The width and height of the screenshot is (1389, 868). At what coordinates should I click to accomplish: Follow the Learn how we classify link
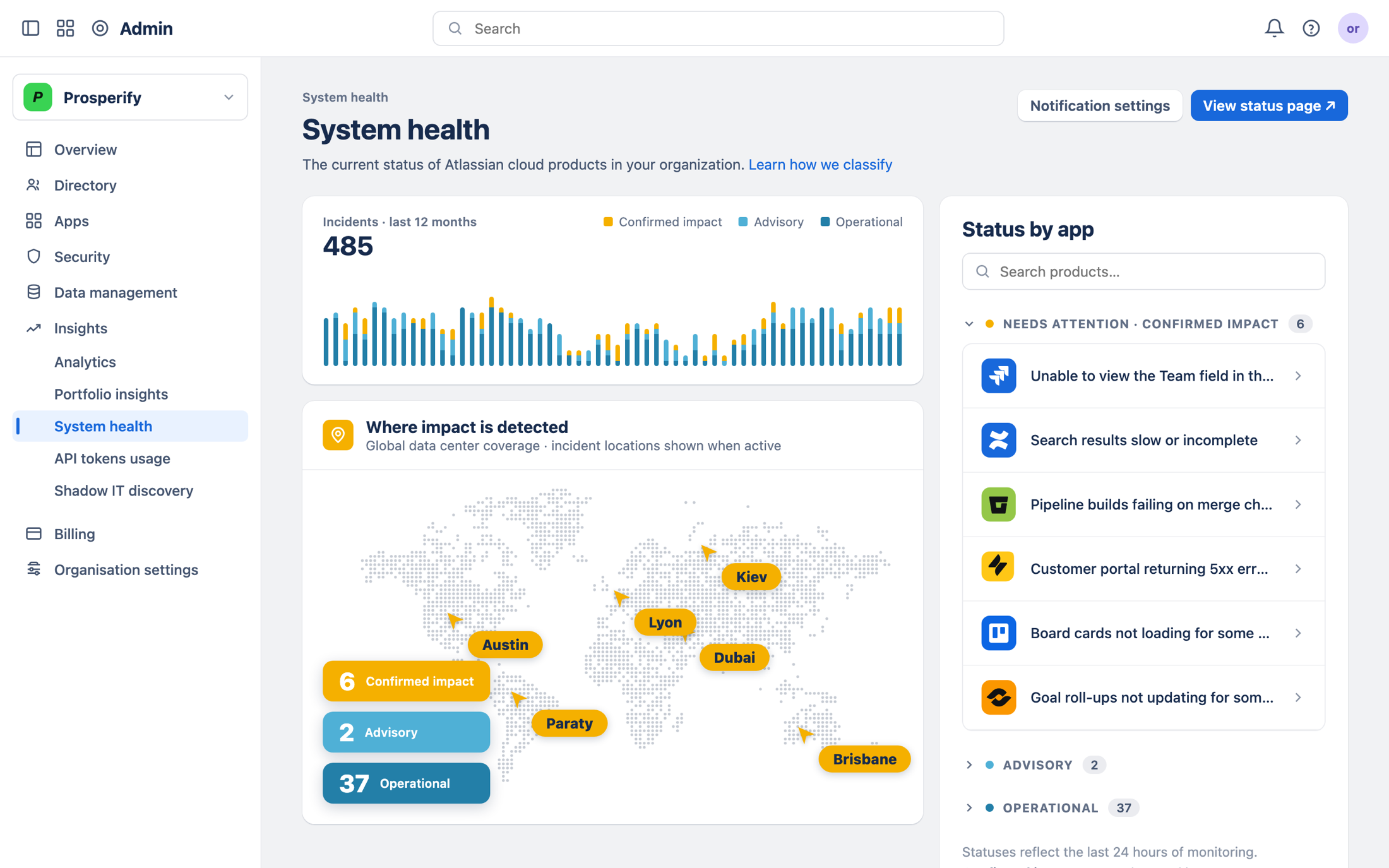(820, 164)
